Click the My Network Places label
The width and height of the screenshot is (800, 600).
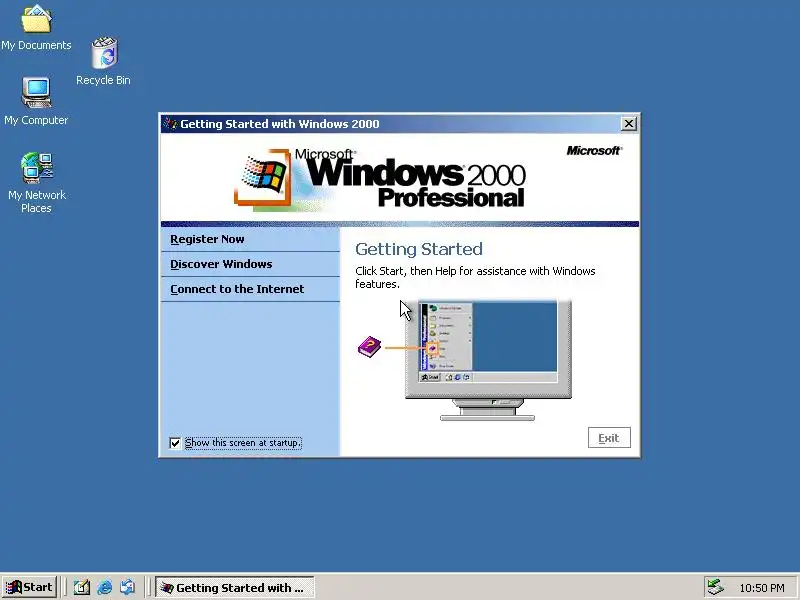pyautogui.click(x=37, y=202)
